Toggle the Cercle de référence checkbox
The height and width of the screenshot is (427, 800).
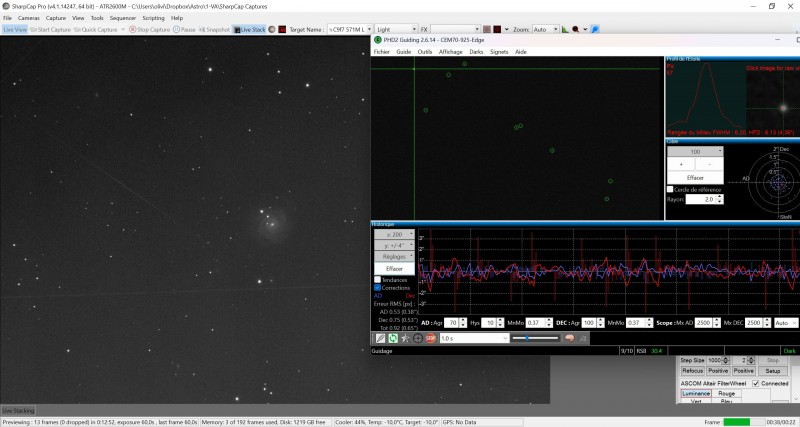(x=670, y=189)
